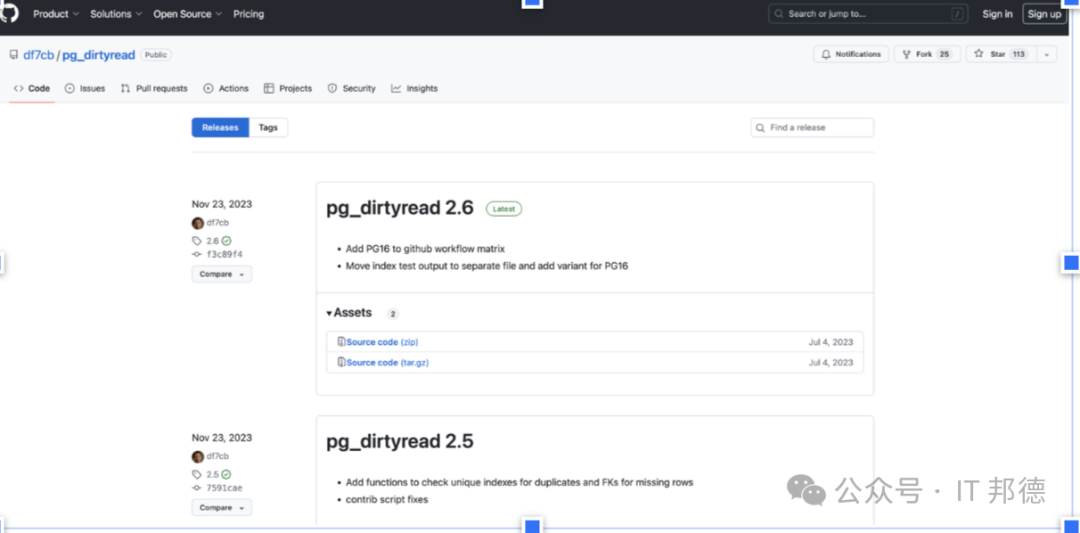Open the 2.5 tag link
The width and height of the screenshot is (1080, 533).
(x=212, y=474)
